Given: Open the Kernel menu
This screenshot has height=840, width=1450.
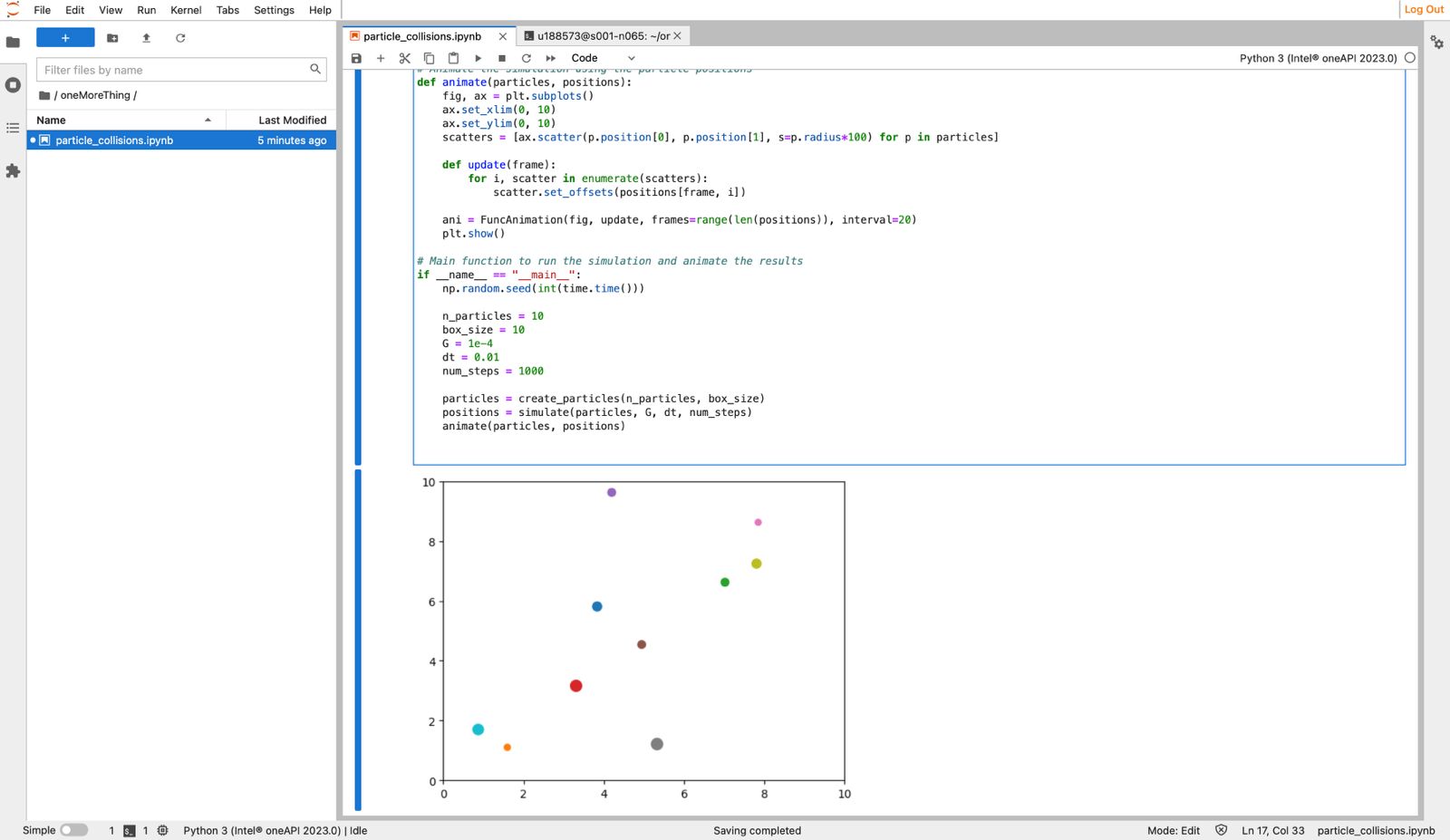Looking at the screenshot, I should pyautogui.click(x=186, y=10).
